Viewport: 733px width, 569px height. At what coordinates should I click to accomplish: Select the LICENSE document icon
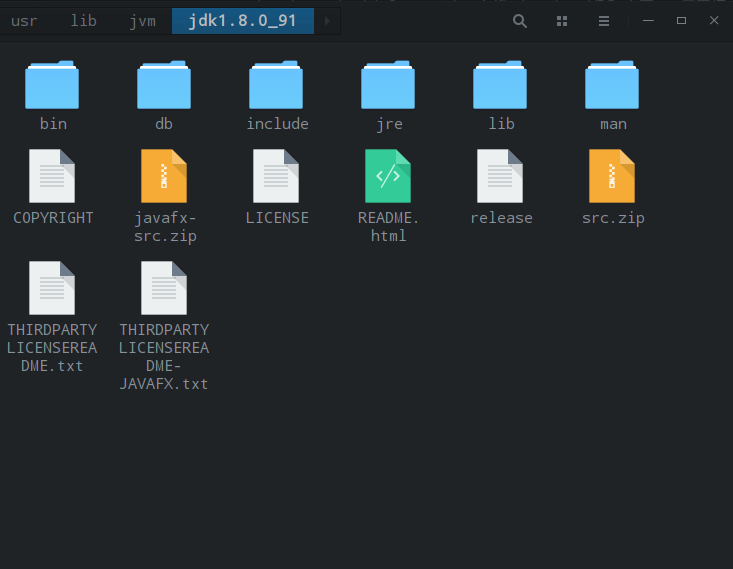(276, 176)
